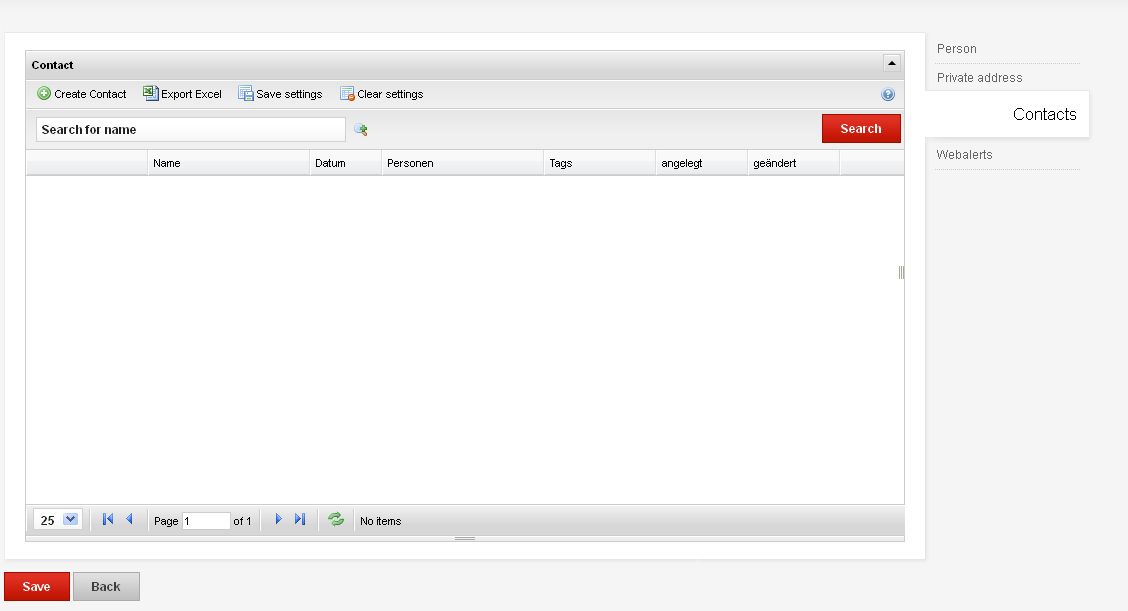Open the Private address tab
This screenshot has width=1128, height=611.
point(979,78)
